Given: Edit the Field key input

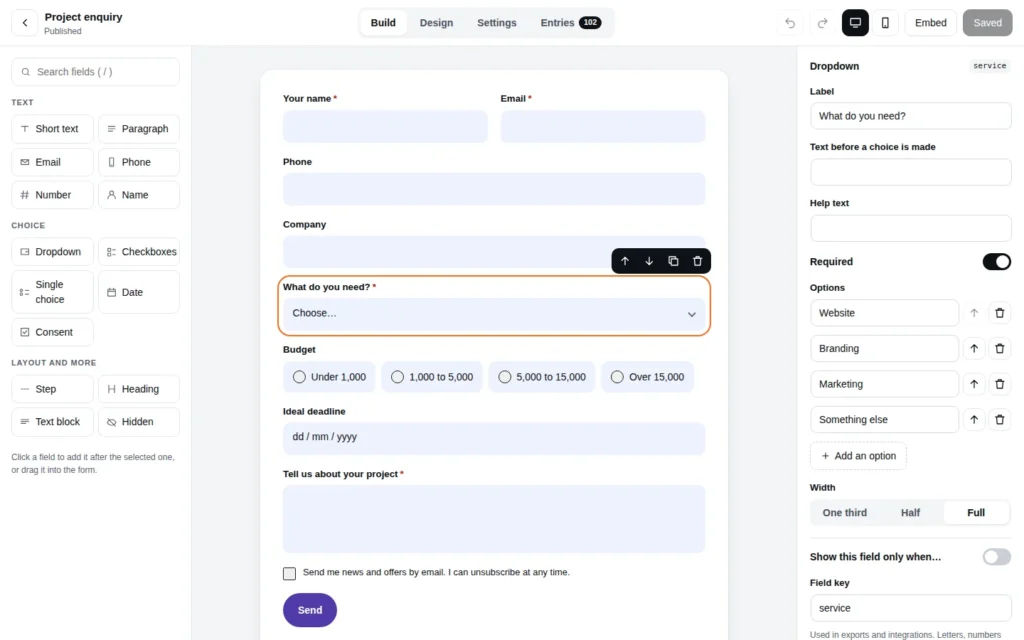Looking at the screenshot, I should [910, 608].
